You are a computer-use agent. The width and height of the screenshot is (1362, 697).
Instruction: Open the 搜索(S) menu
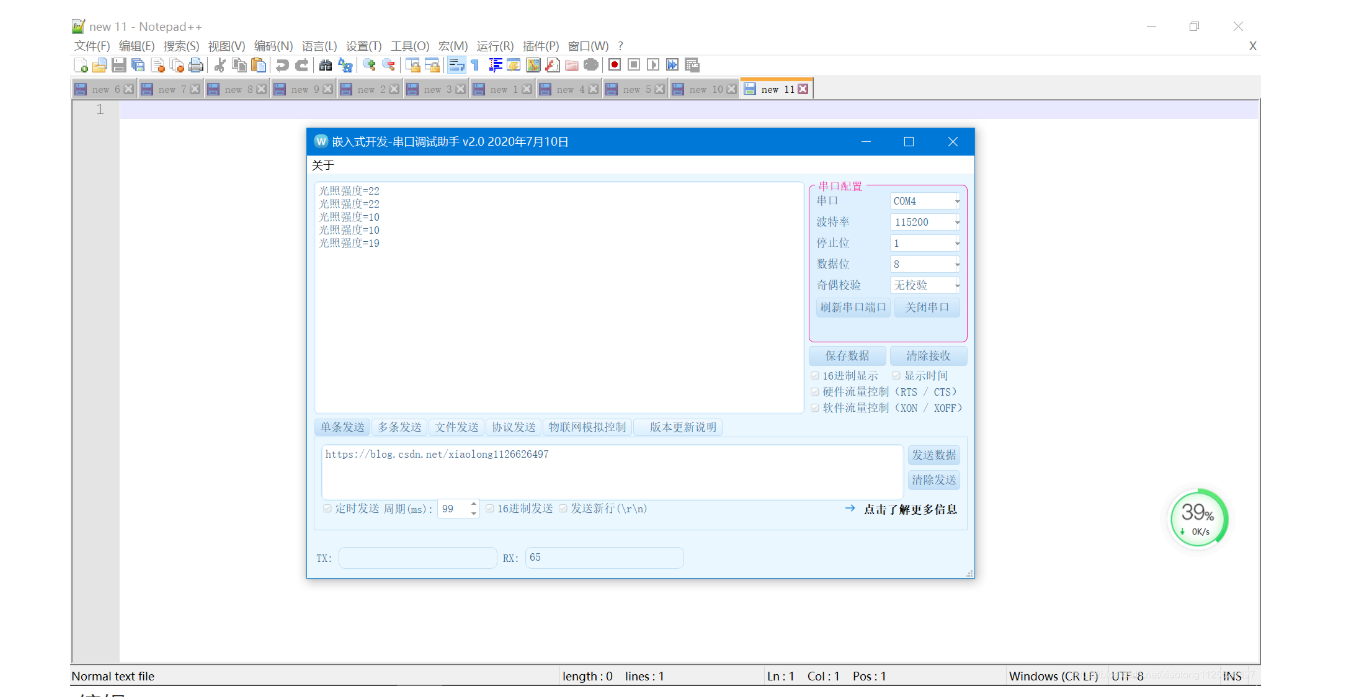181,46
